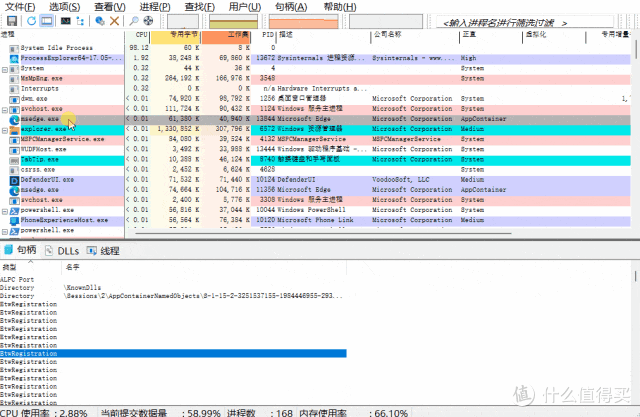Open the 查找(F) menu
The height and width of the screenshot is (417, 640).
[200, 7]
